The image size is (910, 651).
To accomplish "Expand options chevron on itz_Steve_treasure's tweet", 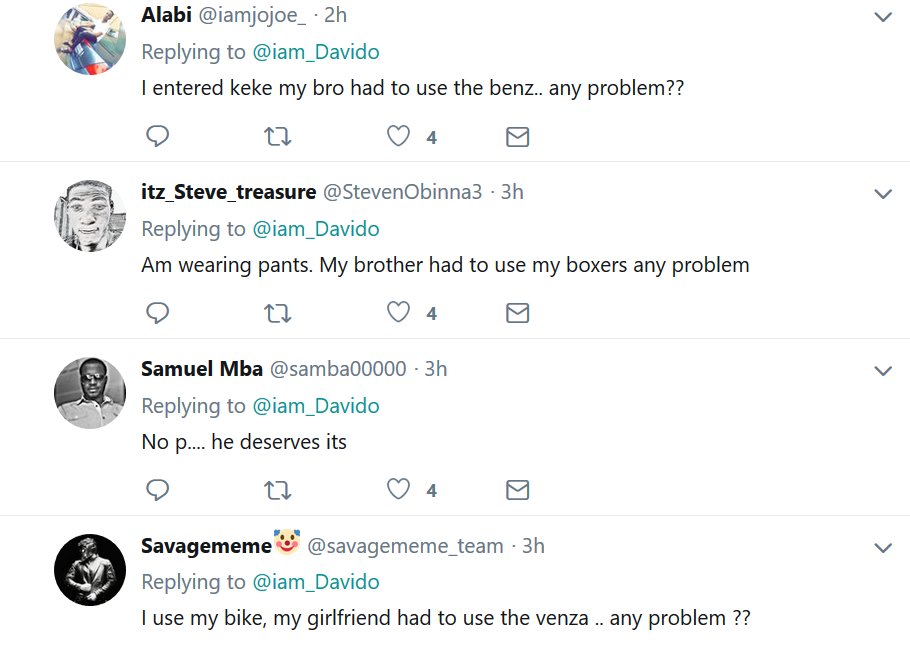I will click(882, 194).
